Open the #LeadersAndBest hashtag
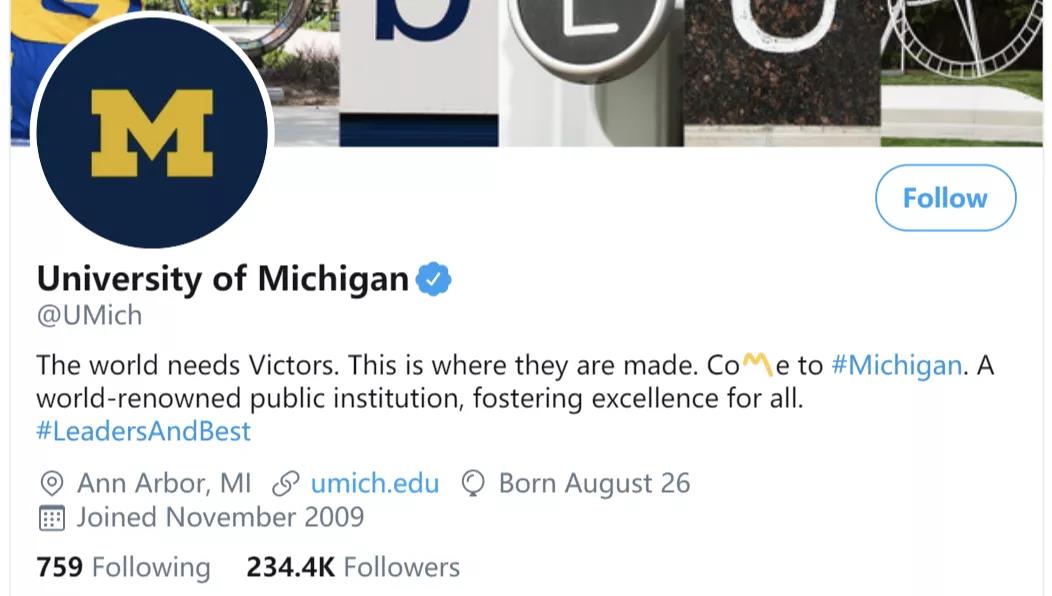This screenshot has width=1052, height=596. tap(143, 431)
